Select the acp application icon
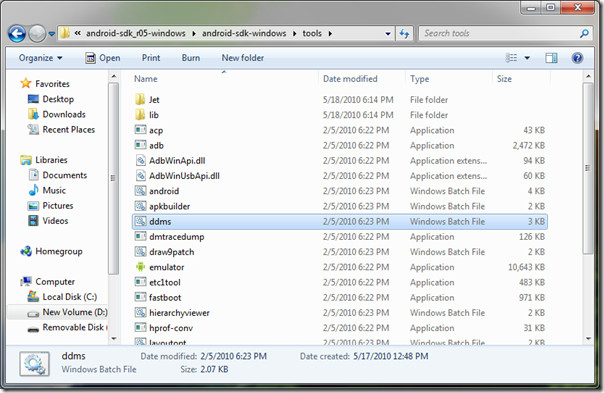This screenshot has height=393, width=604. pos(140,130)
